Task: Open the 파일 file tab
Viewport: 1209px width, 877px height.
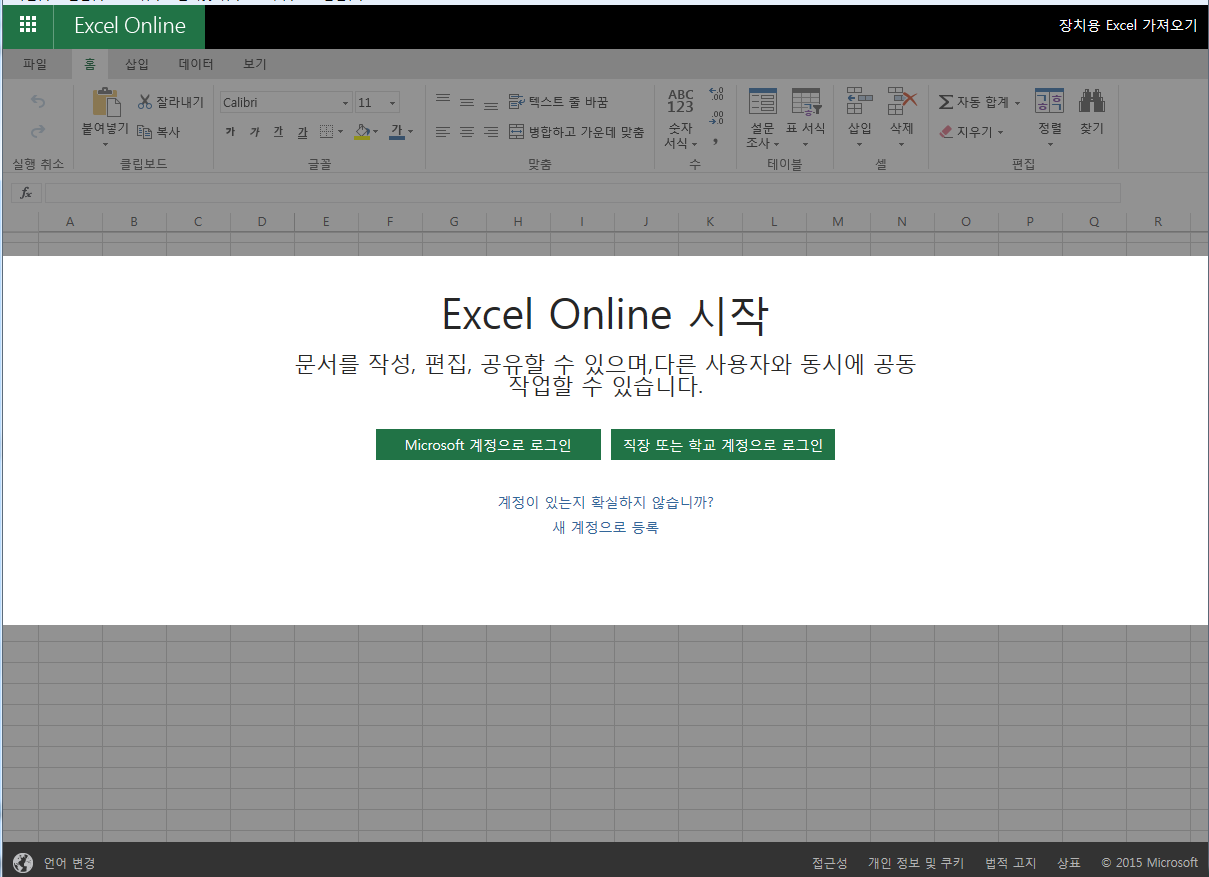Action: [x=35, y=64]
